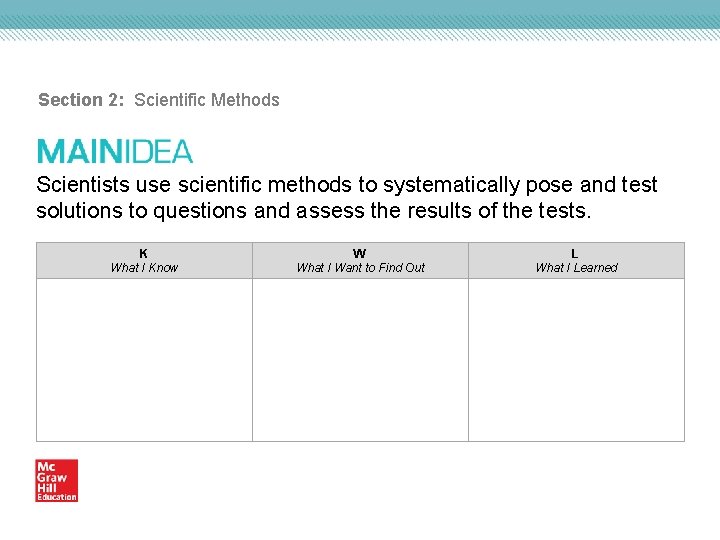Click the MAINIDEA heading graphic
The width and height of the screenshot is (720, 540).
[x=114, y=152]
